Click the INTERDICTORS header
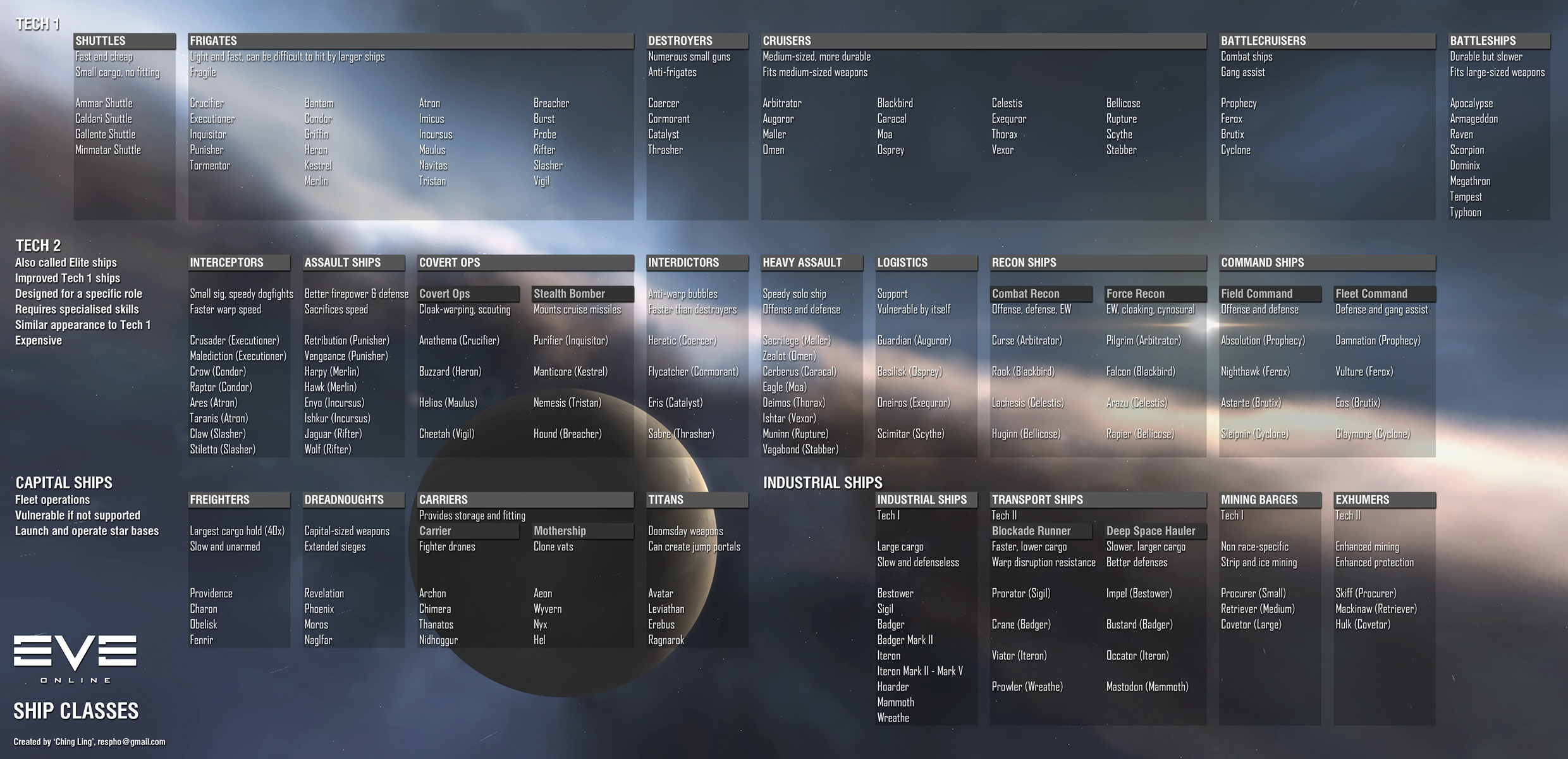The height and width of the screenshot is (759, 1568). 683,262
